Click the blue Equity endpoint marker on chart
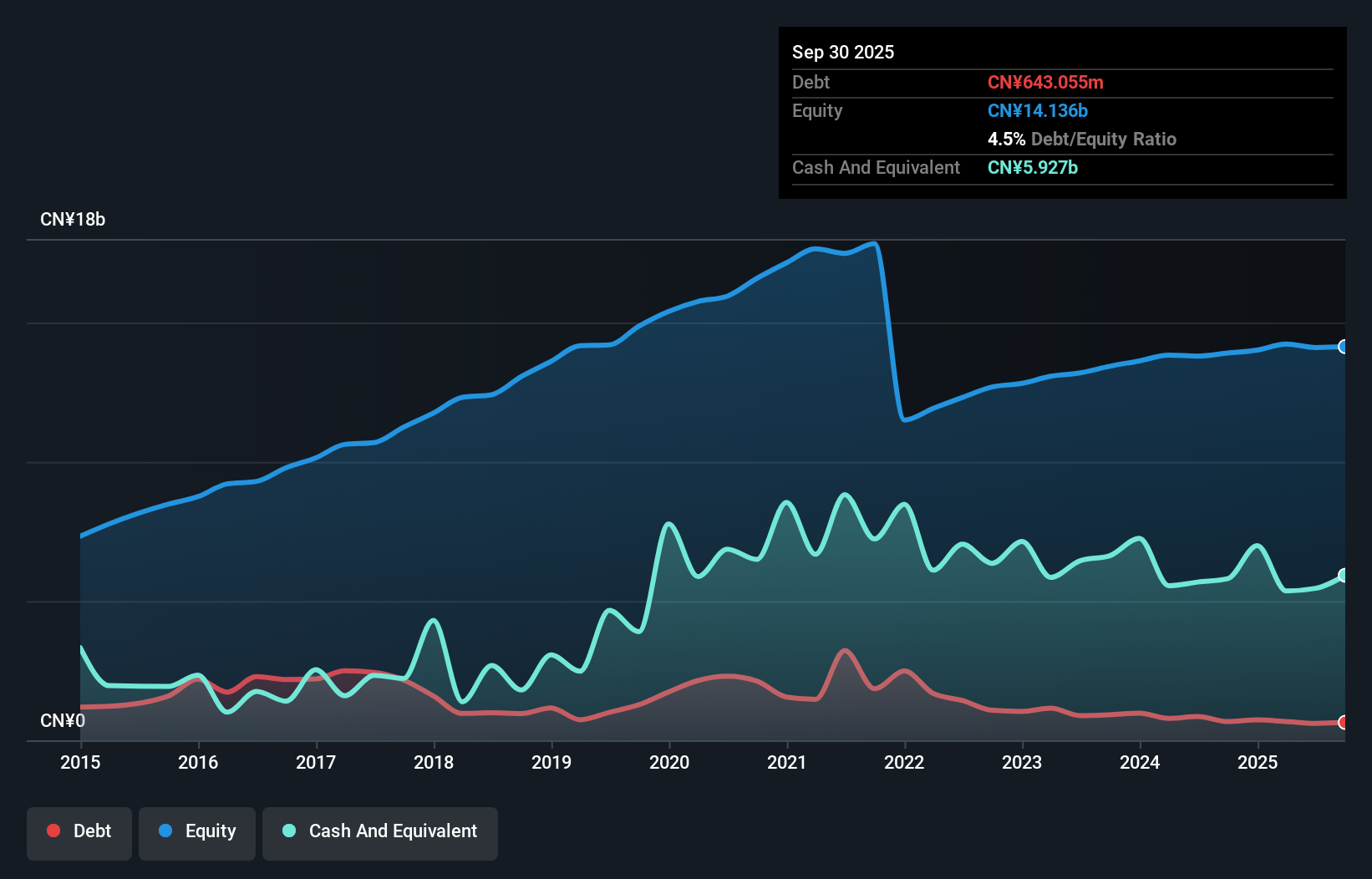 click(1343, 347)
